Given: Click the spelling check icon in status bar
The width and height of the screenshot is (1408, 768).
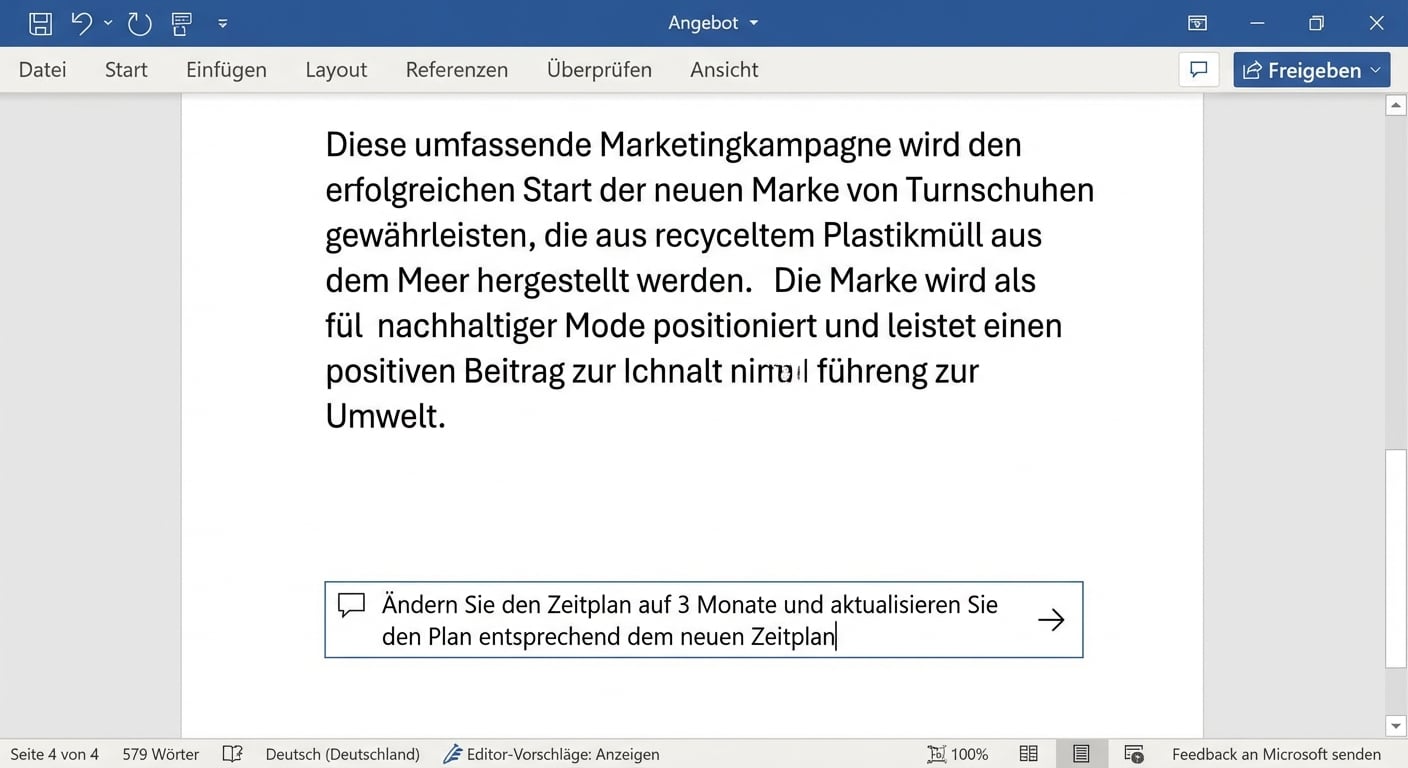Looking at the screenshot, I should (x=232, y=754).
